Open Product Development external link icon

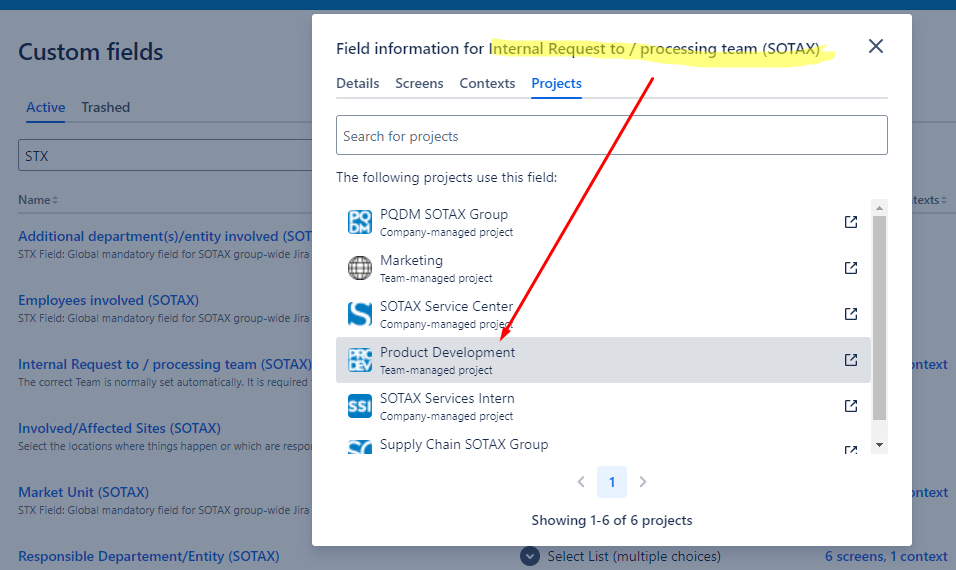851,360
